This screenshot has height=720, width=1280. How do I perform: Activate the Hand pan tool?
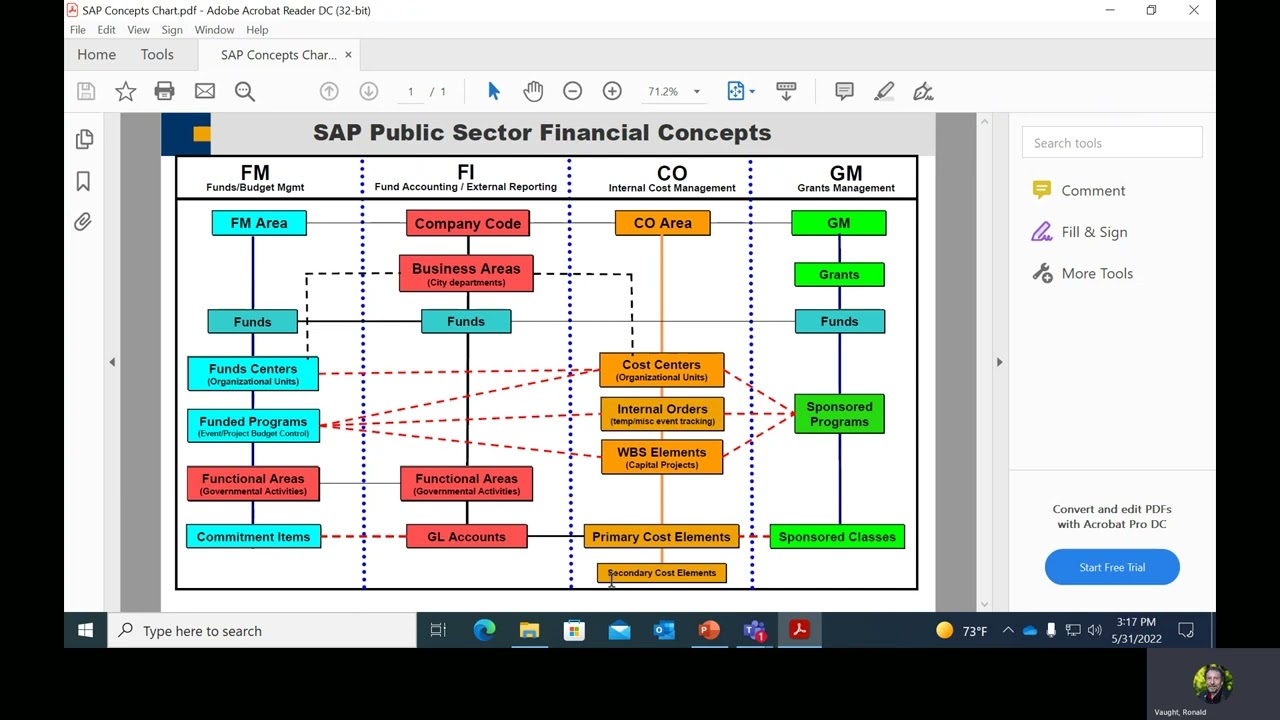[533, 91]
